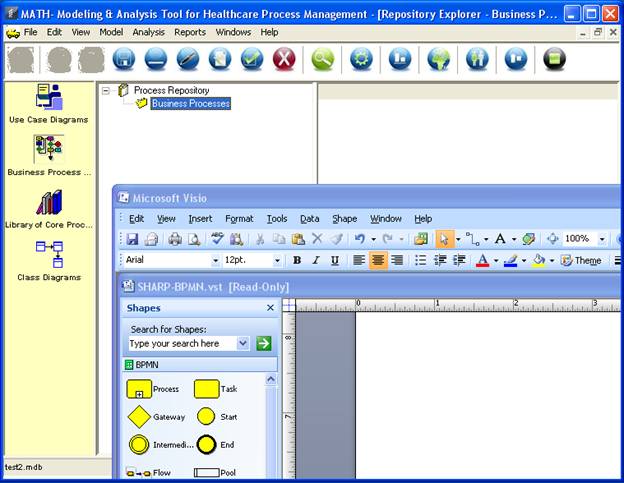The height and width of the screenshot is (483, 624).
Task: Click the red X delete toolbar icon
Action: 285,59
